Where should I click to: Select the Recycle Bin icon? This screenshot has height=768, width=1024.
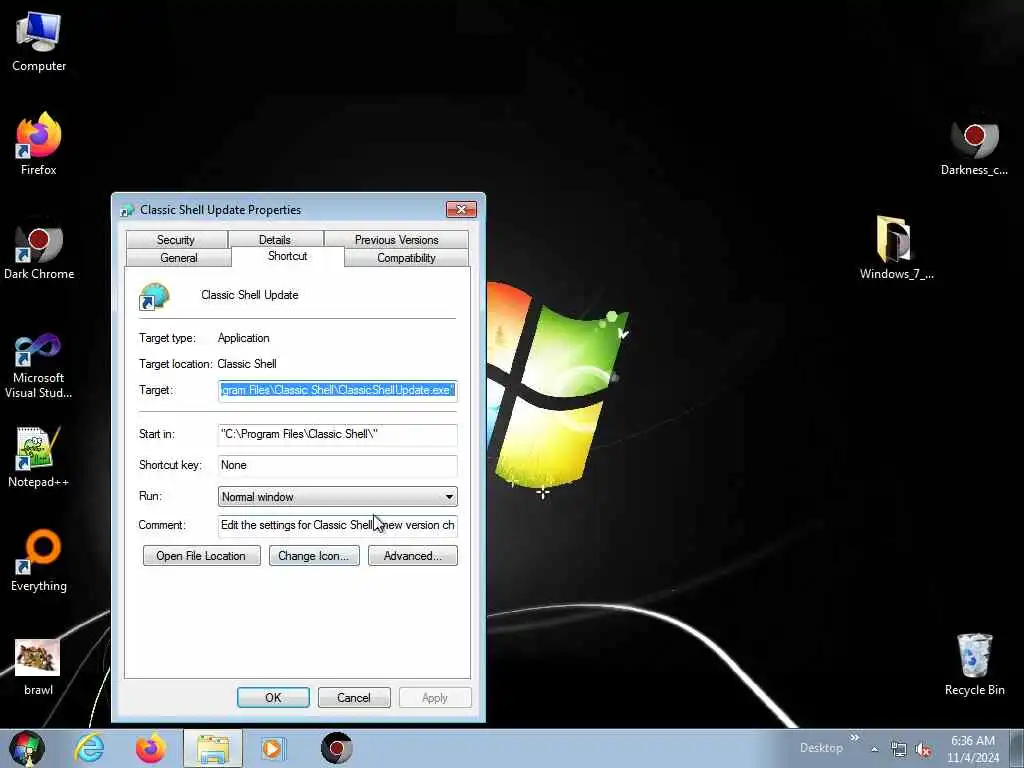974,664
